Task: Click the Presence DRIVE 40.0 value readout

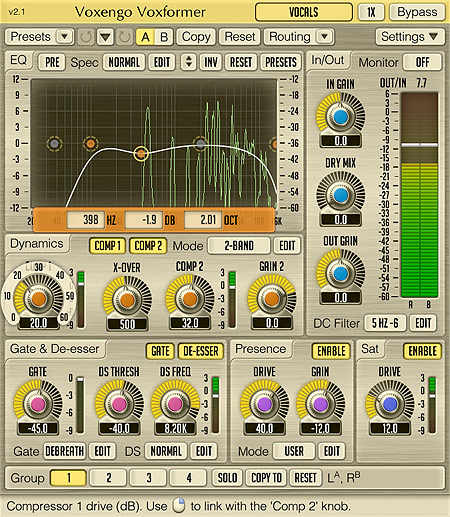Action: coord(264,428)
